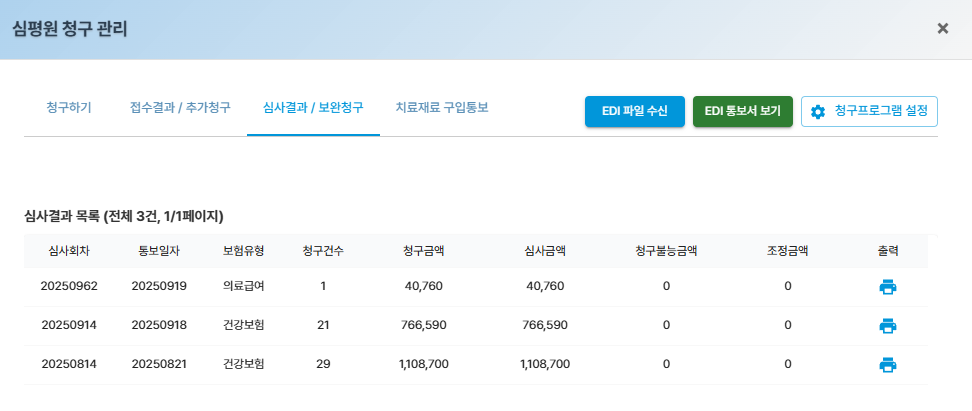
Task: Click the 통보일자 column header
Action: pos(159,251)
